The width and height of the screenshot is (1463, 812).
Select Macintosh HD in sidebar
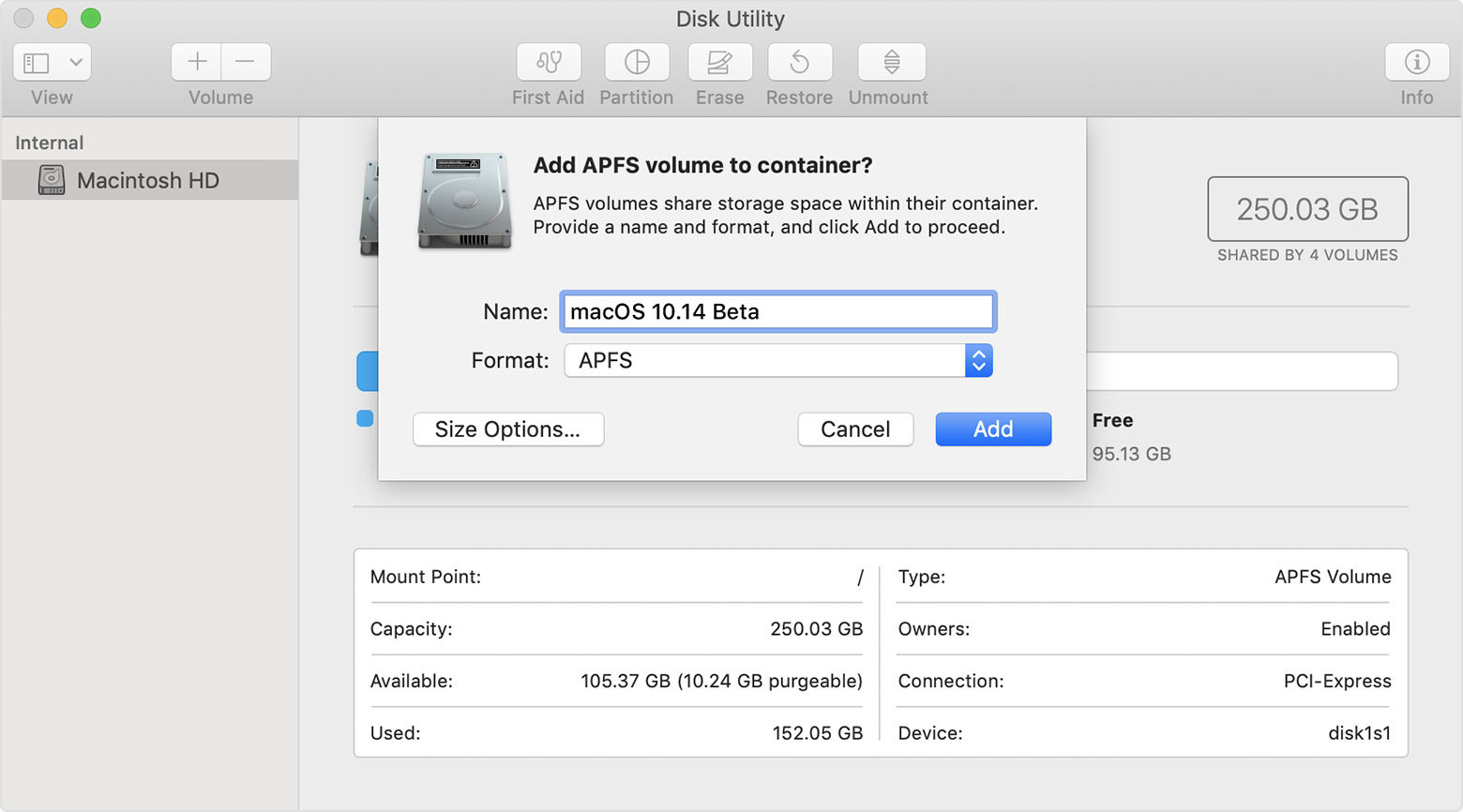(x=148, y=180)
